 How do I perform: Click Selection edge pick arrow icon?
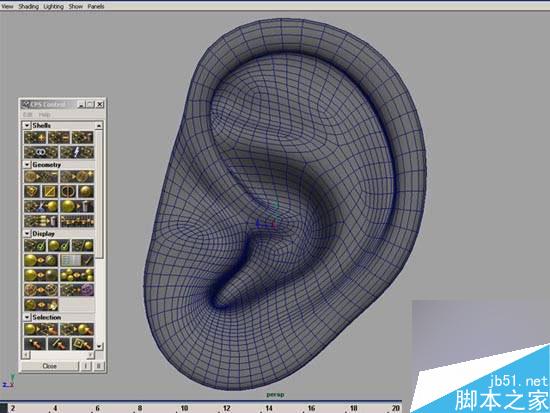tap(59, 344)
